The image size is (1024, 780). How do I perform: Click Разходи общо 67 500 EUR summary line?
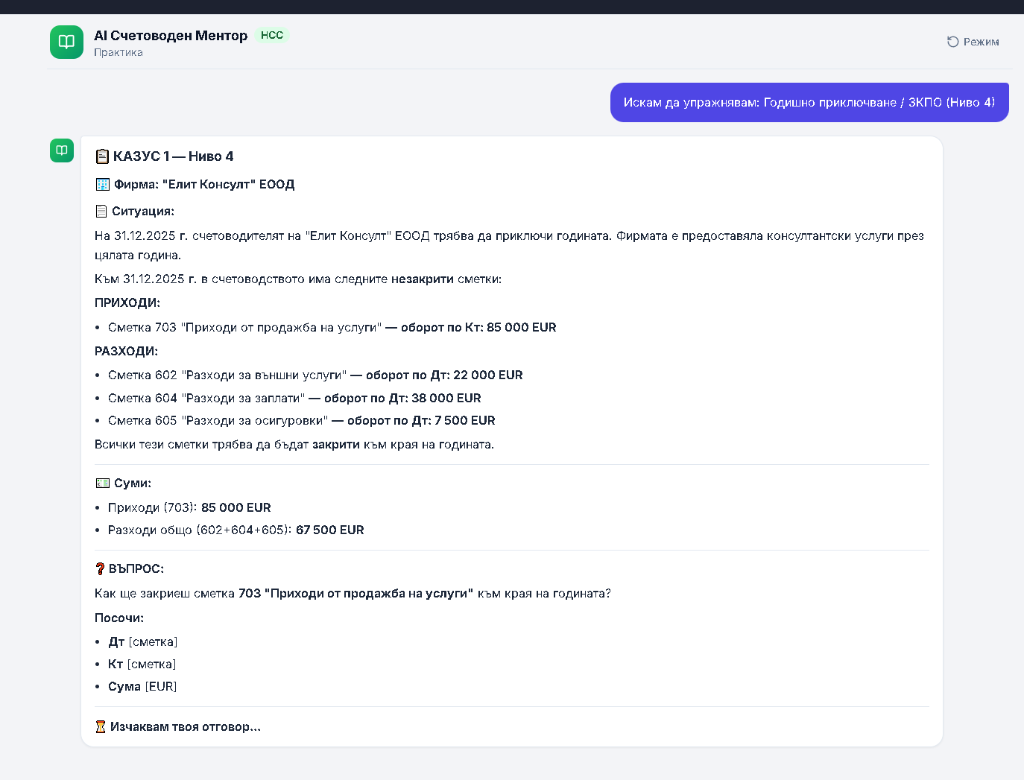(x=236, y=530)
